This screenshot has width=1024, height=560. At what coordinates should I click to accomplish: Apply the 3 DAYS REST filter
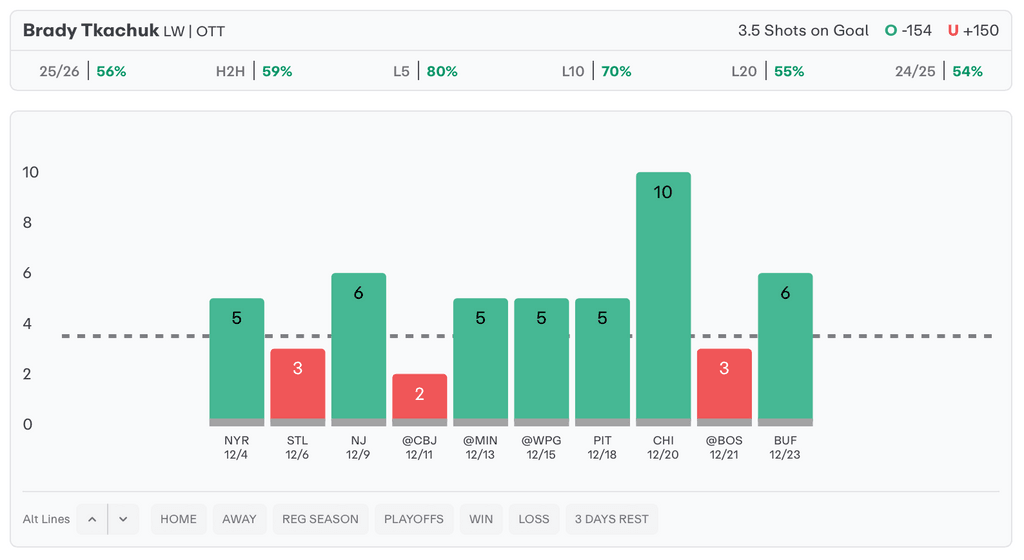(611, 519)
